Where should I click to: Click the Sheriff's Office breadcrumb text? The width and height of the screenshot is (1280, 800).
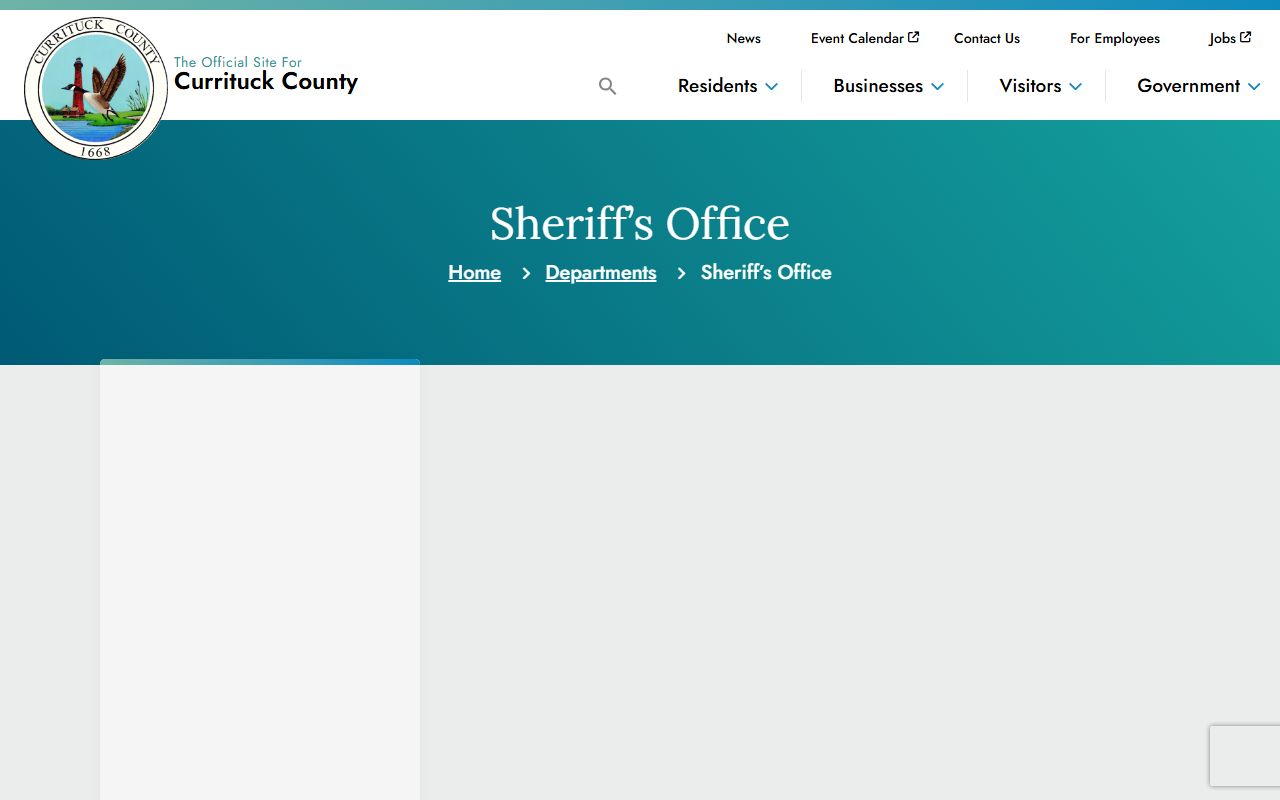[x=766, y=272]
